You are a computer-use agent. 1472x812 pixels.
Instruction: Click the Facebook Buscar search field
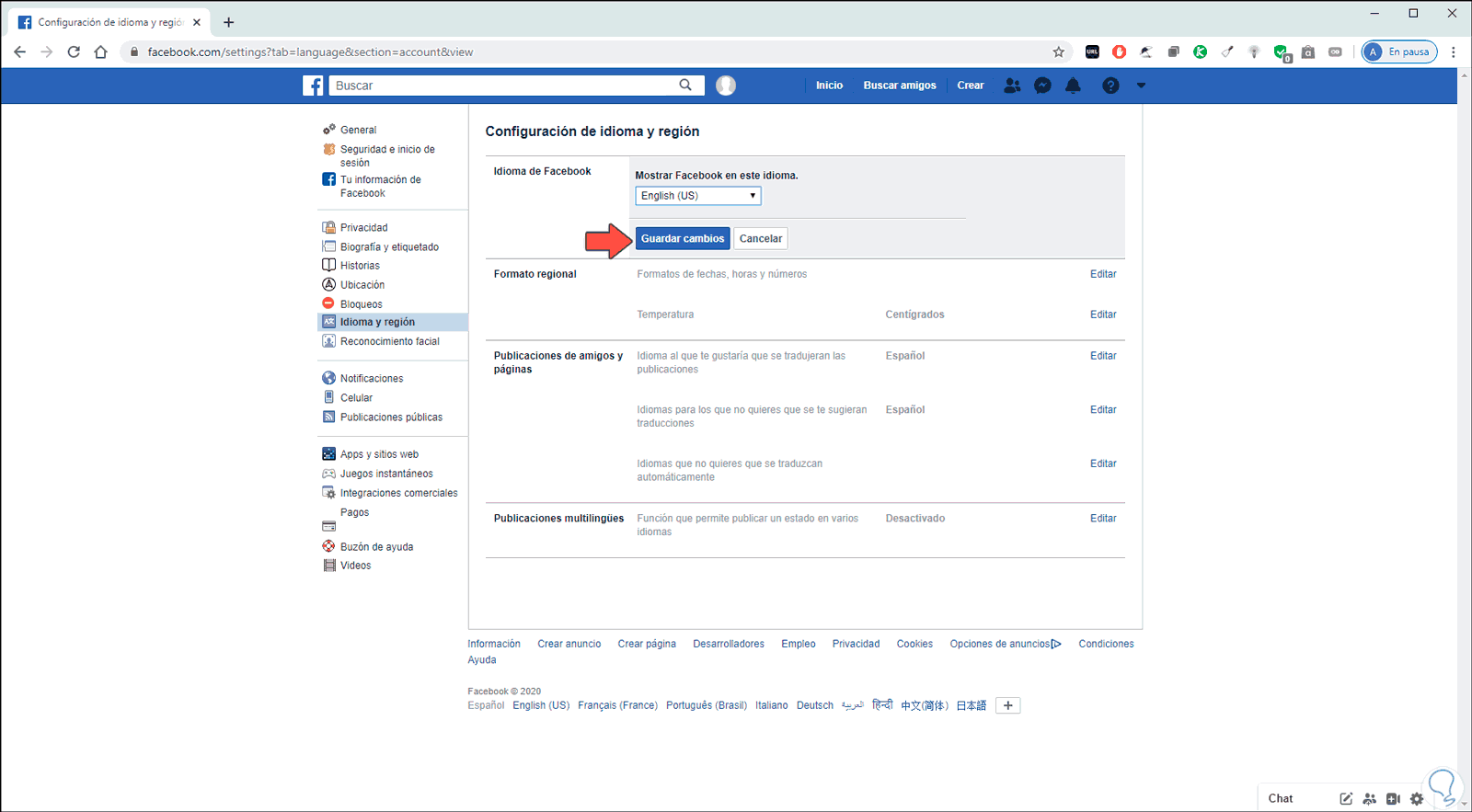pos(503,86)
